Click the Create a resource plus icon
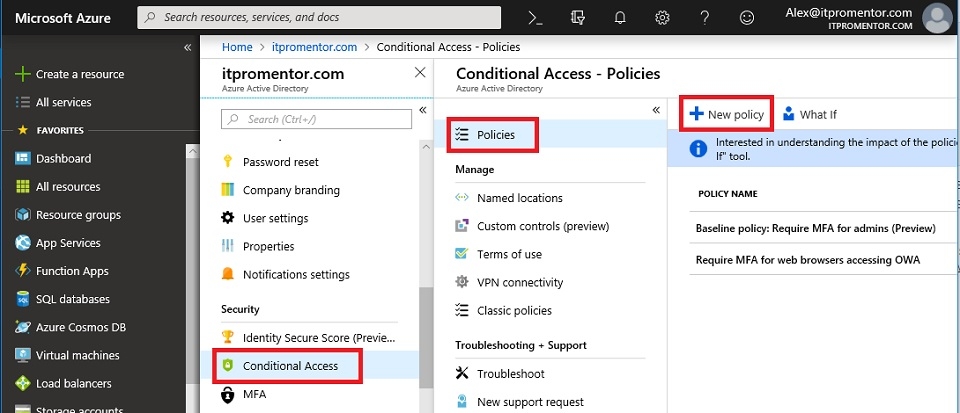The height and width of the screenshot is (413, 960). (x=23, y=74)
